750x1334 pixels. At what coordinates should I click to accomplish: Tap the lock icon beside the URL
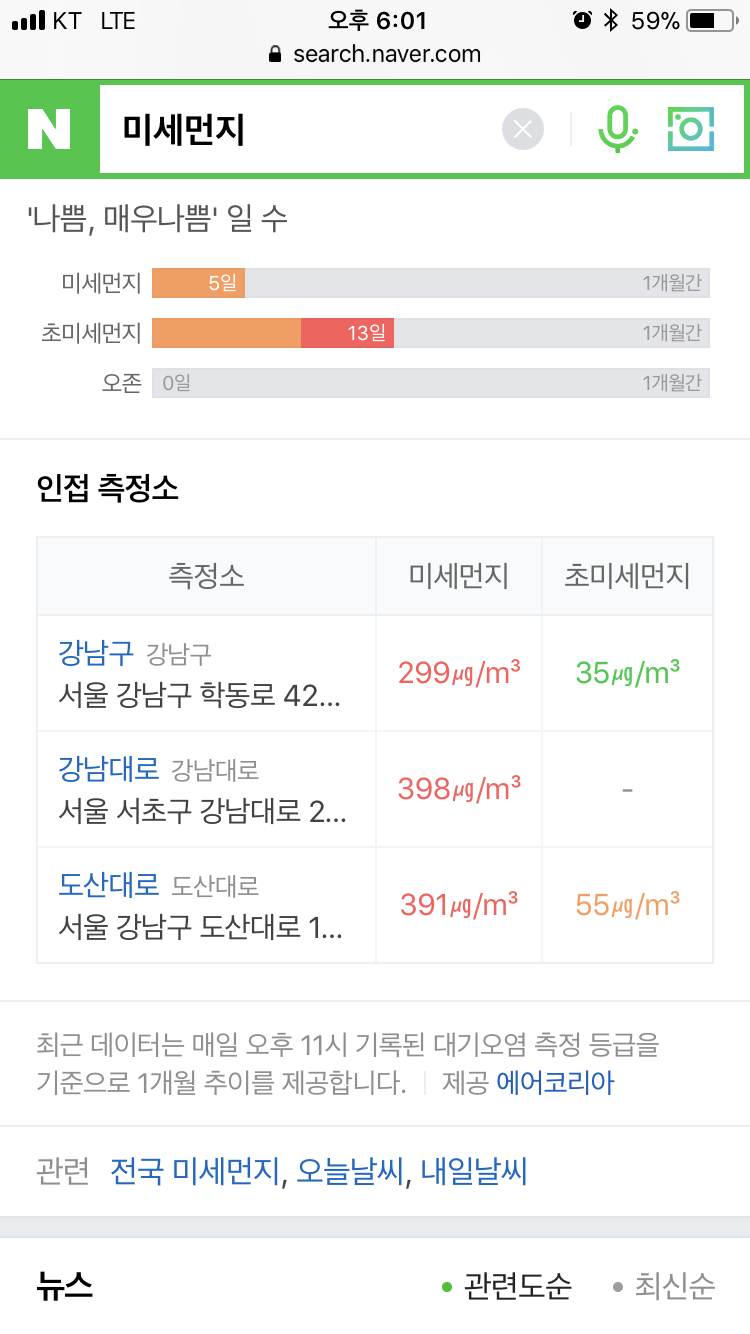click(x=276, y=55)
